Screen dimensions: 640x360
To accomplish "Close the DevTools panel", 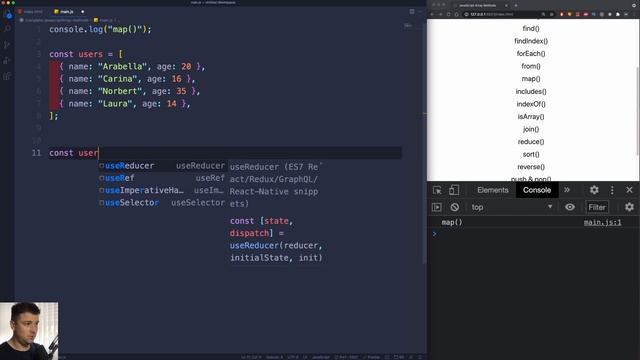I will pos(629,190).
